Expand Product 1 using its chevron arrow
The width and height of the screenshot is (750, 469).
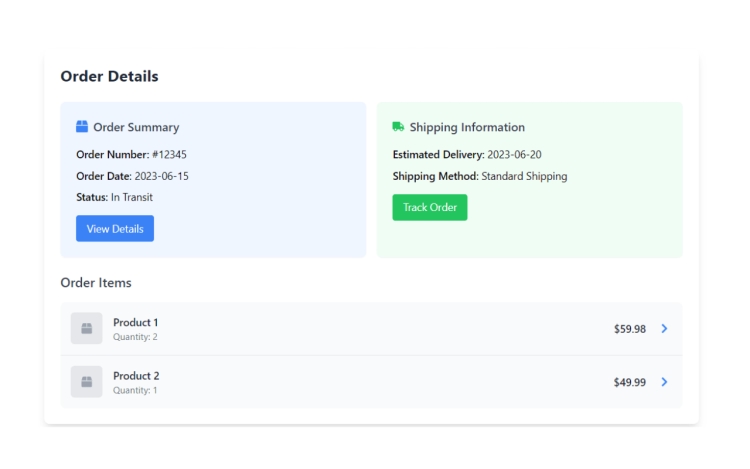pyautogui.click(x=664, y=328)
